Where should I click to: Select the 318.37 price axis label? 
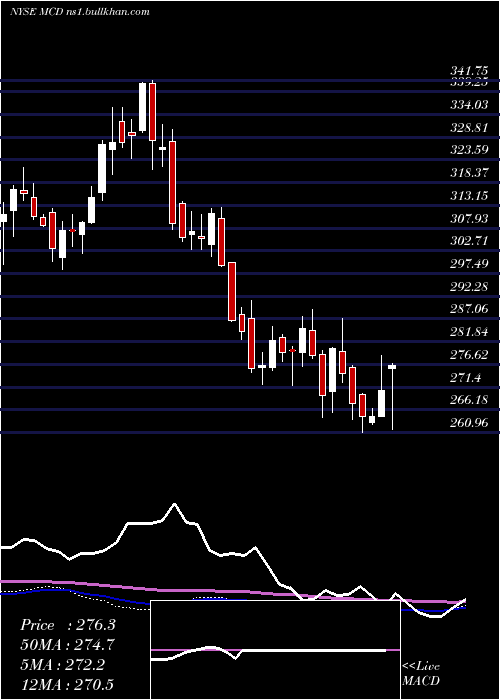point(469,172)
